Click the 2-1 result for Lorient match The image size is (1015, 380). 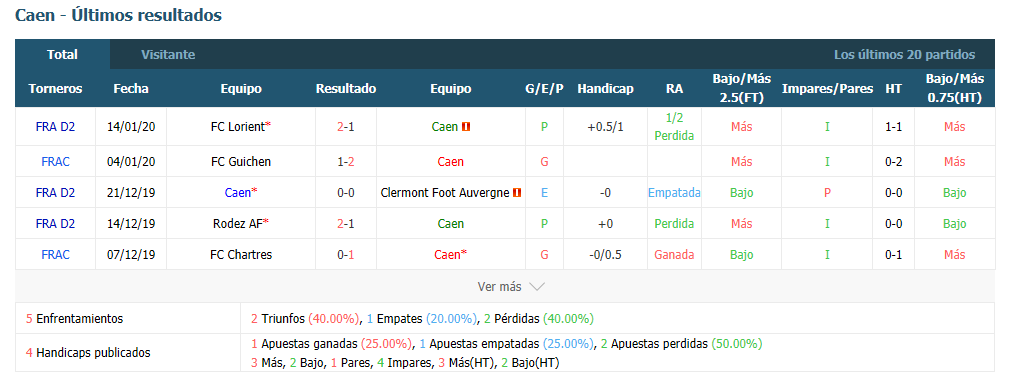point(346,128)
